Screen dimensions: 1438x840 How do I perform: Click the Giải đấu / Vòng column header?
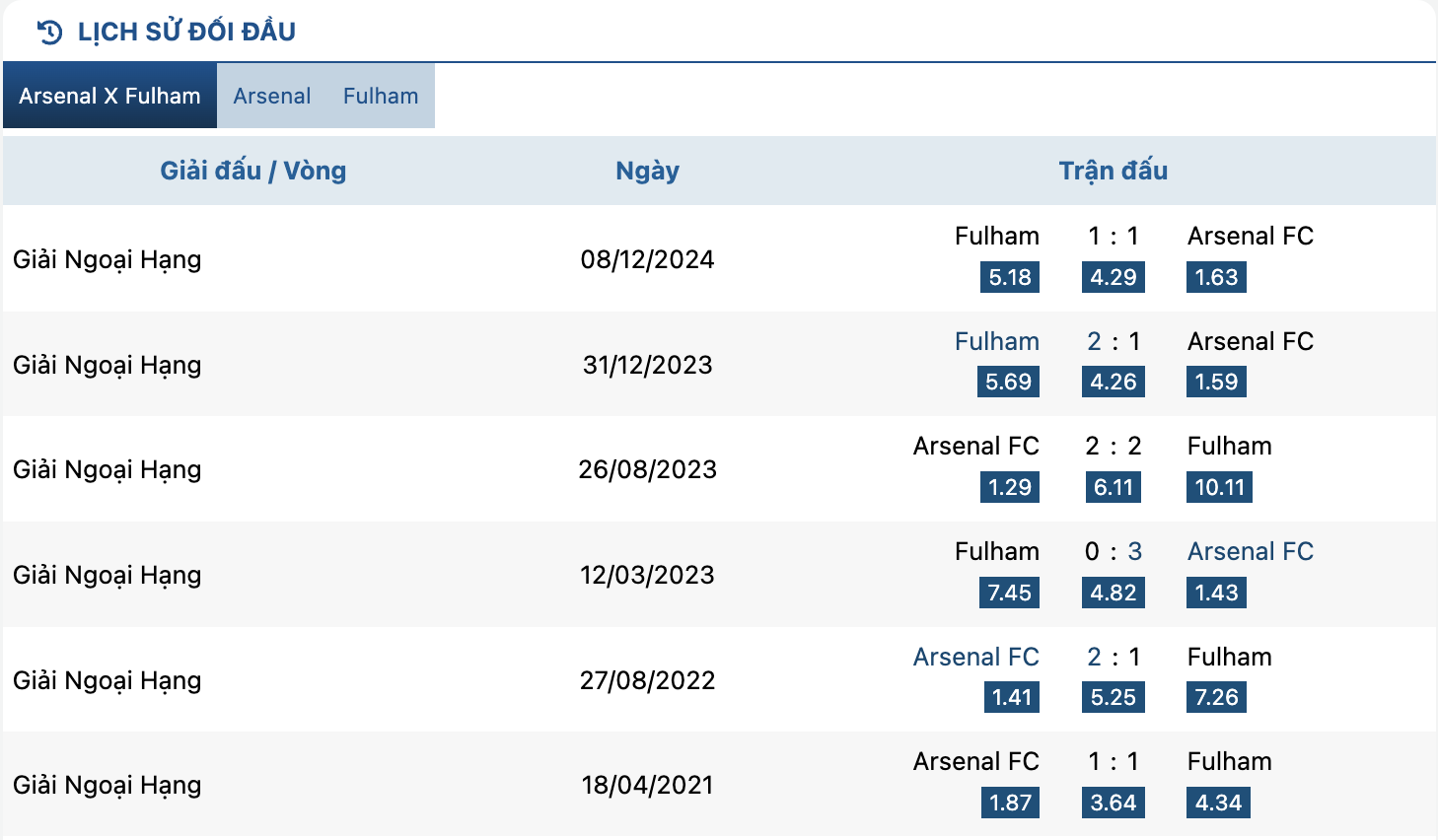point(253,171)
